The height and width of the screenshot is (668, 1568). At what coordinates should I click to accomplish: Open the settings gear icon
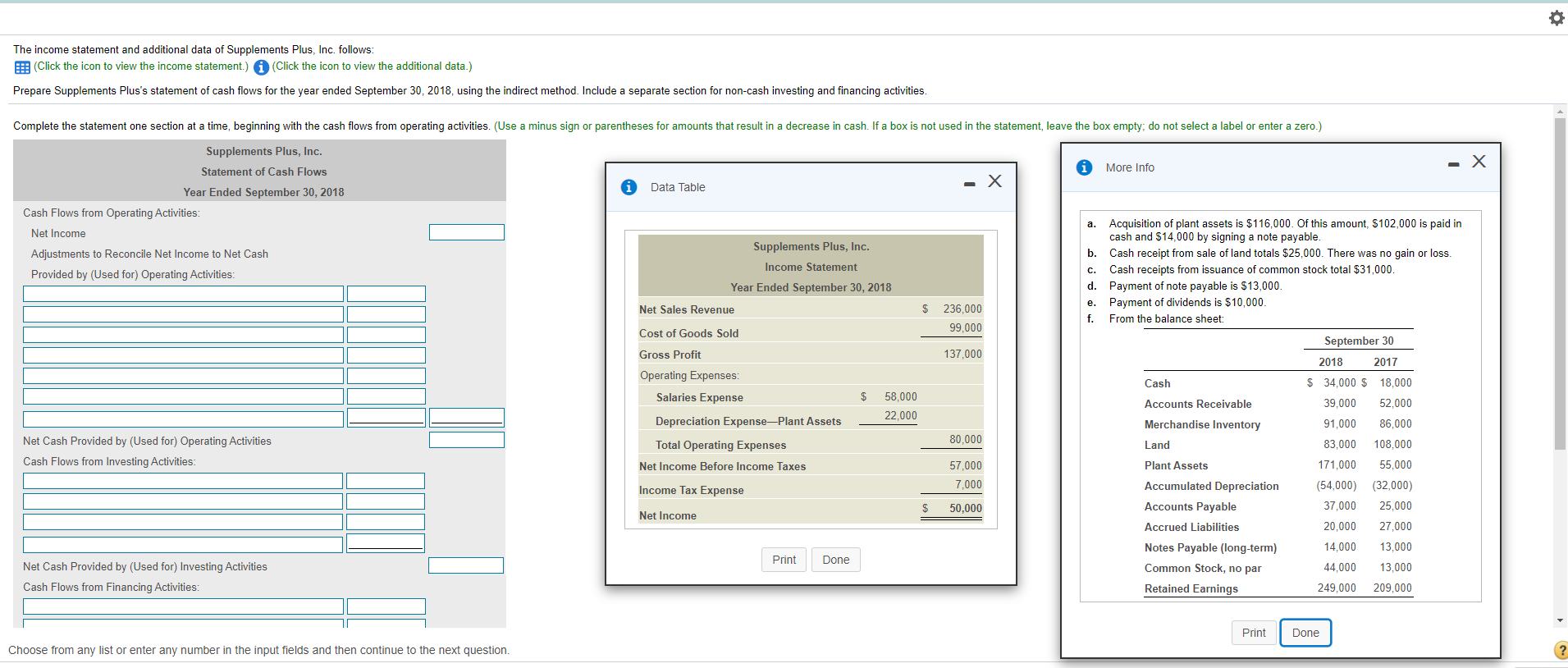coord(1556,18)
